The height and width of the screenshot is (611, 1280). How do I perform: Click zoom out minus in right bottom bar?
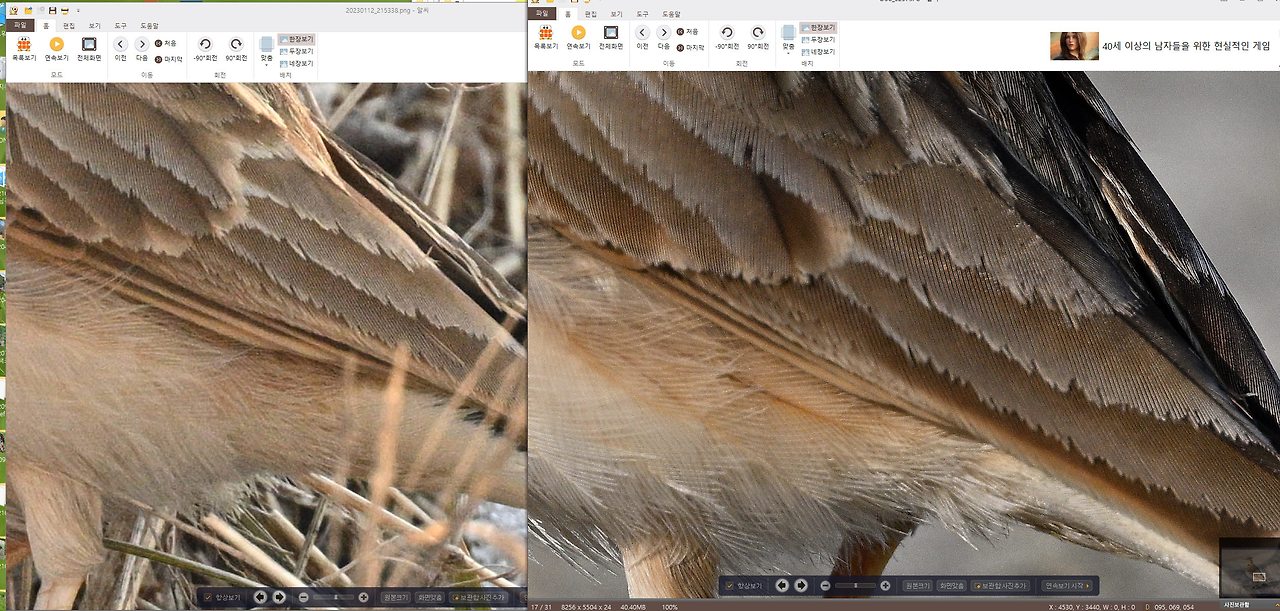click(825, 586)
